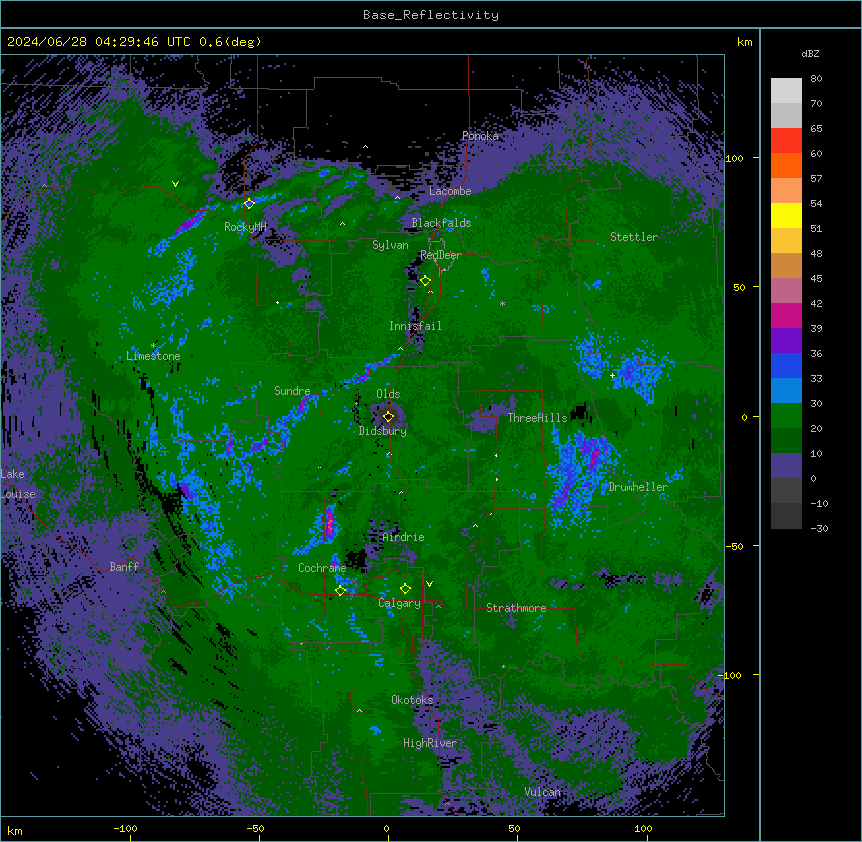Image resolution: width=862 pixels, height=842 pixels.
Task: Click the Lacombe city label
Action: click(x=450, y=191)
